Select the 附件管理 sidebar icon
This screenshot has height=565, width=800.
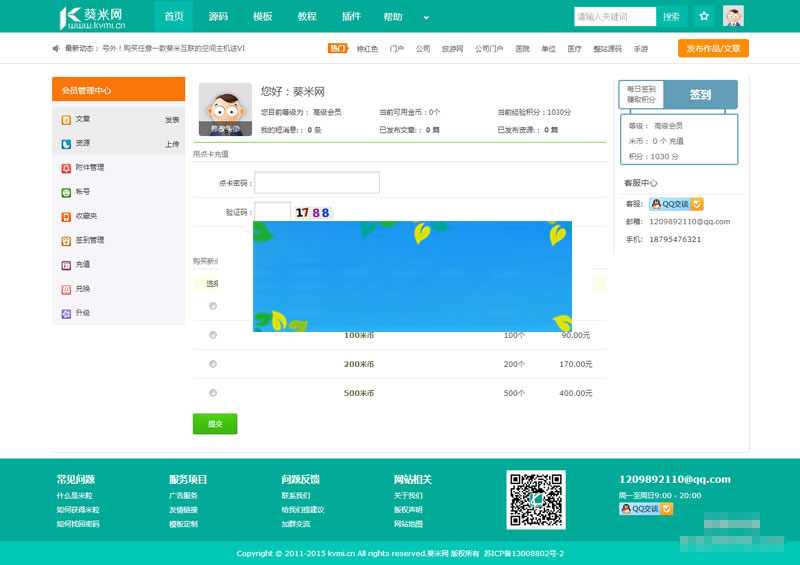(66, 168)
